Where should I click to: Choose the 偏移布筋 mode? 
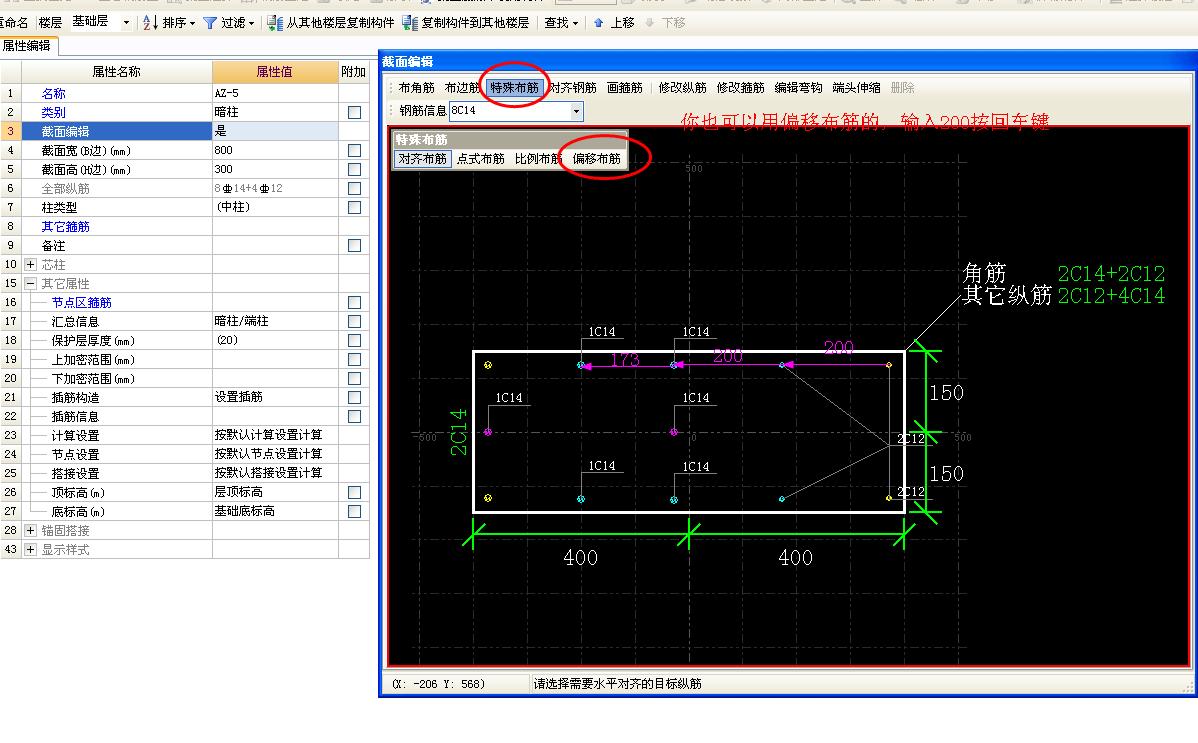point(597,159)
